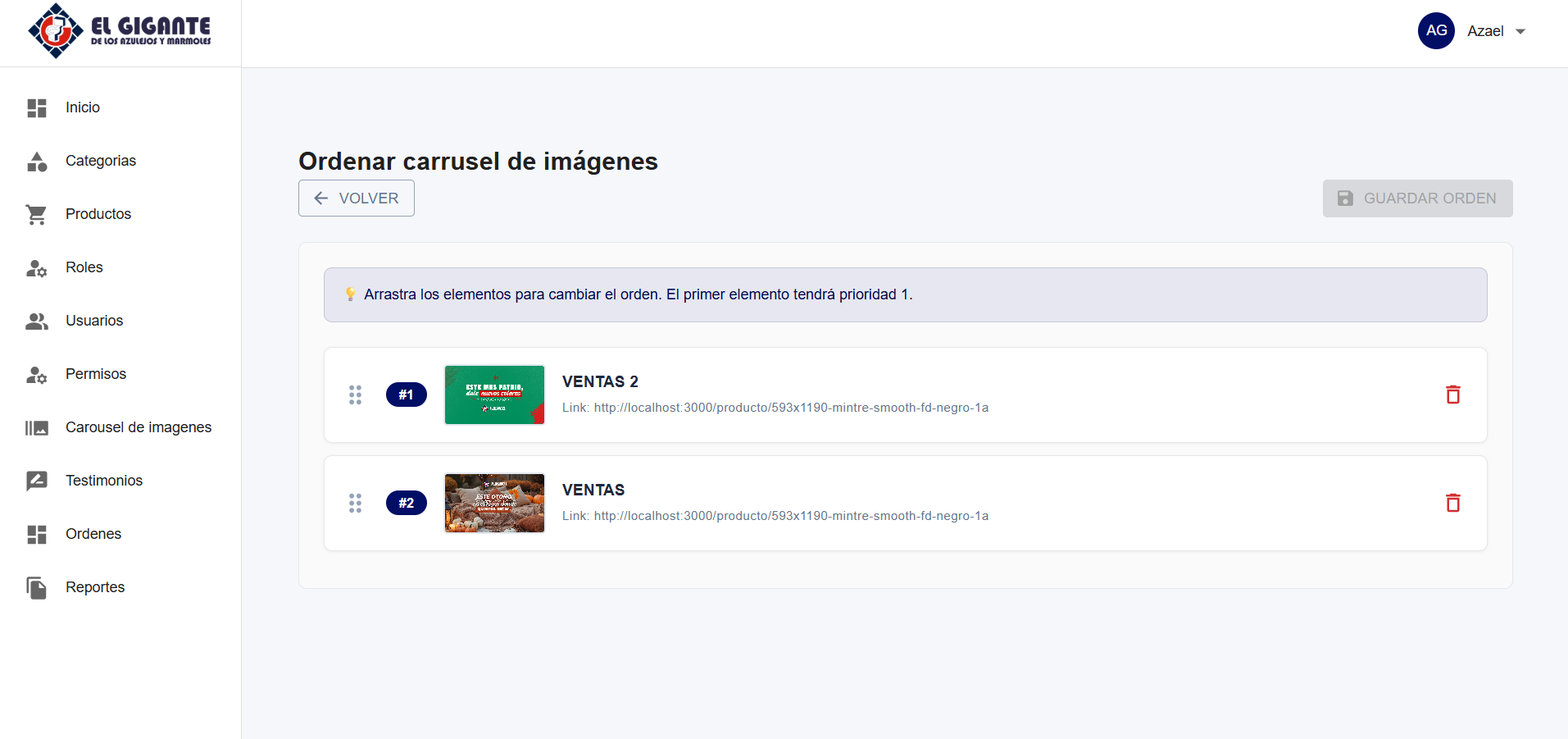Click the Reportes documents icon
Image resolution: width=1568 pixels, height=739 pixels.
36,587
